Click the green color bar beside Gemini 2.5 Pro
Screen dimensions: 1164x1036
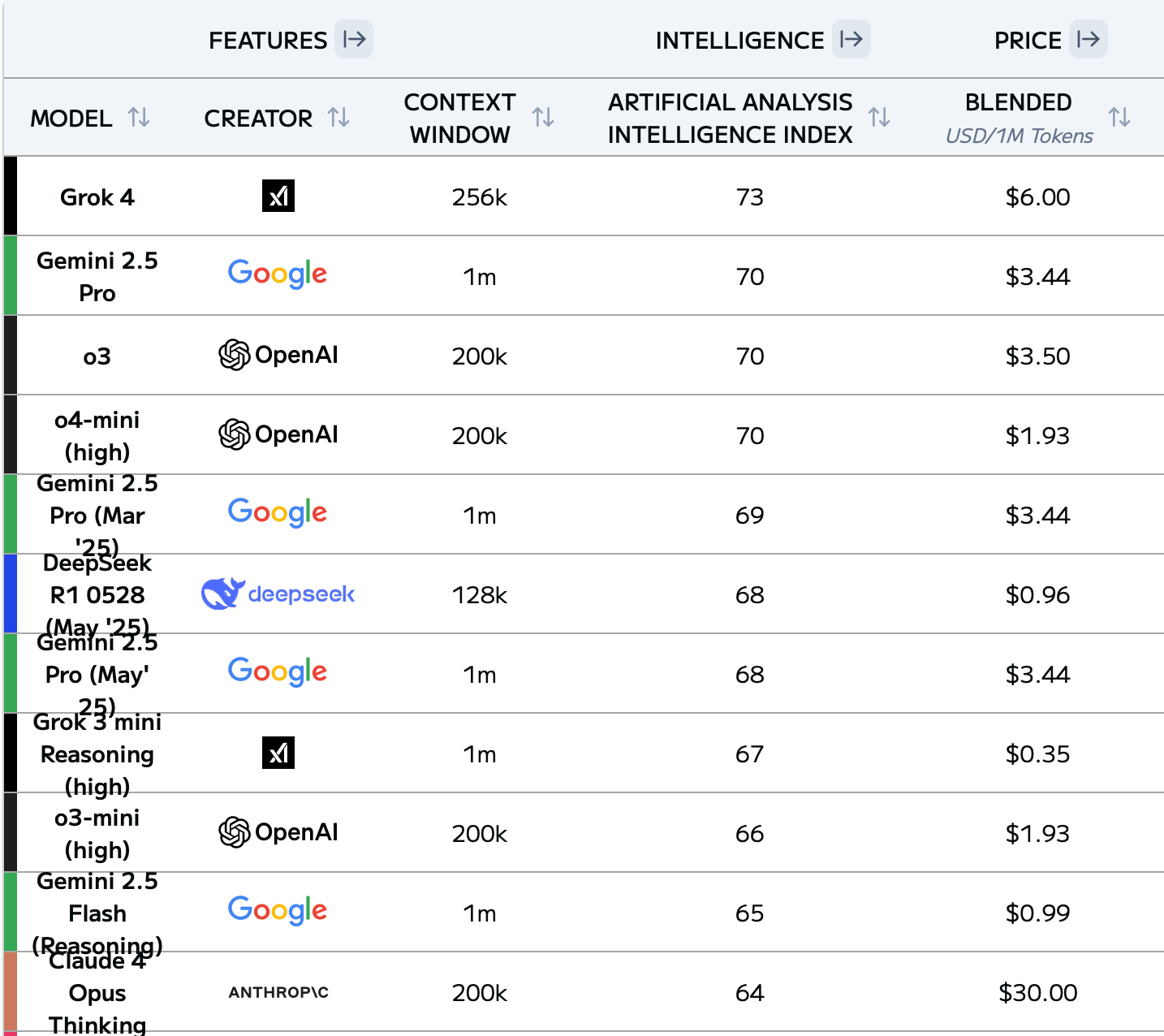(11, 275)
